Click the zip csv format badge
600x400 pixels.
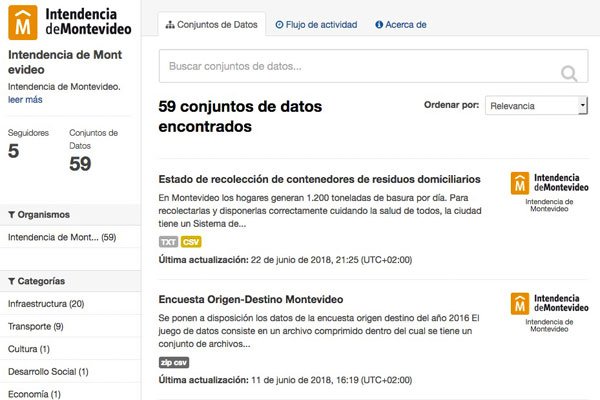click(x=174, y=362)
